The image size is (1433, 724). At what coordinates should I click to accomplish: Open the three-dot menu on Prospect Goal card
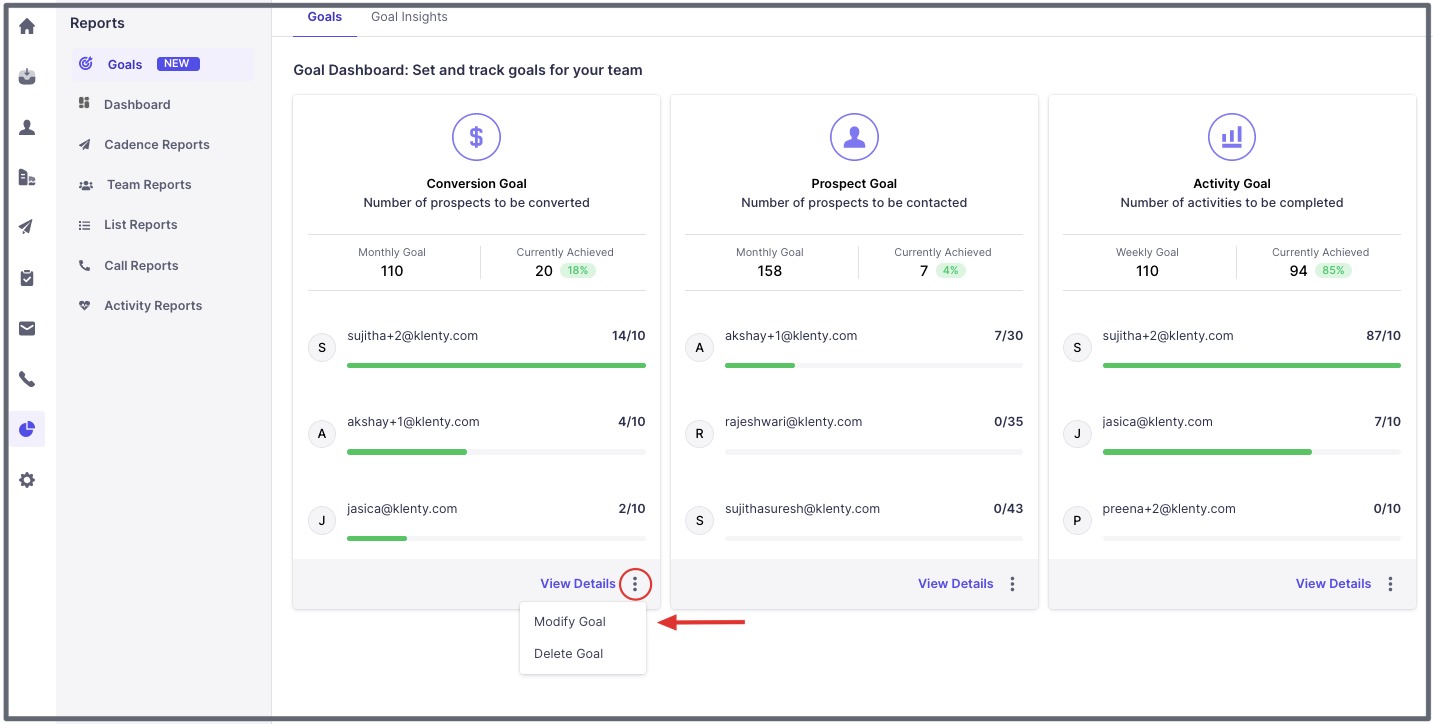click(1012, 584)
